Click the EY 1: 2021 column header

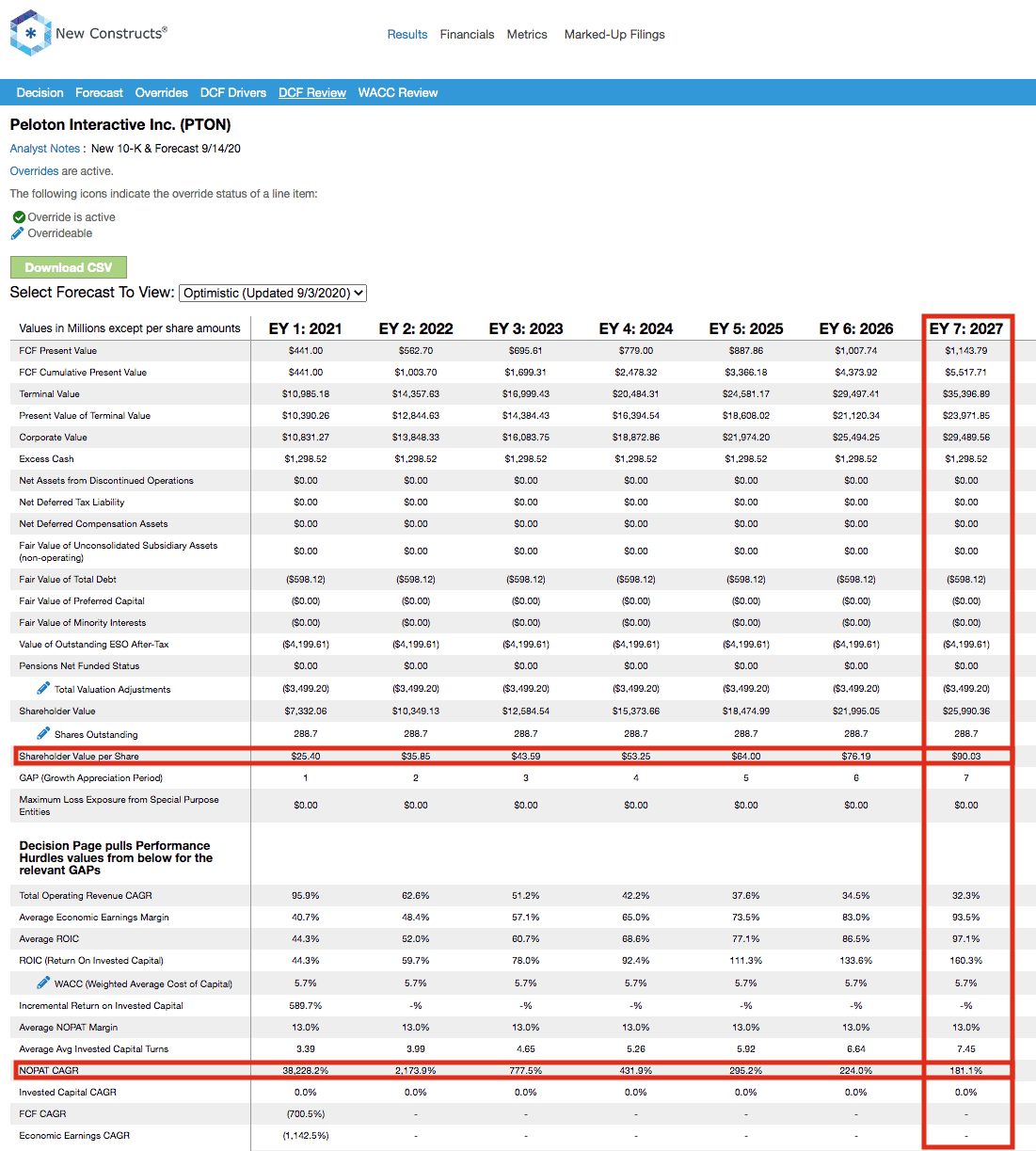306,328
